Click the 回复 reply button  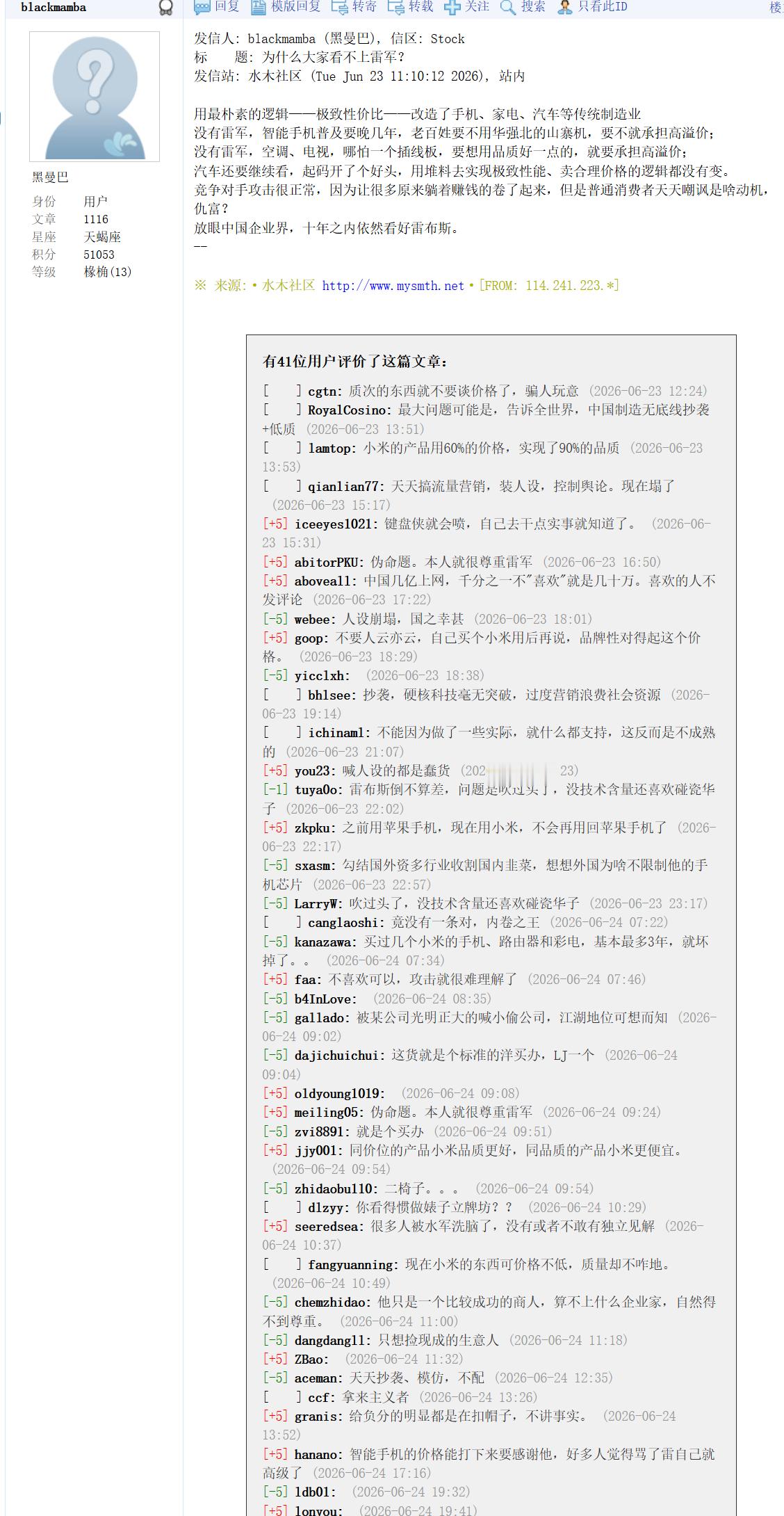pyautogui.click(x=217, y=7)
